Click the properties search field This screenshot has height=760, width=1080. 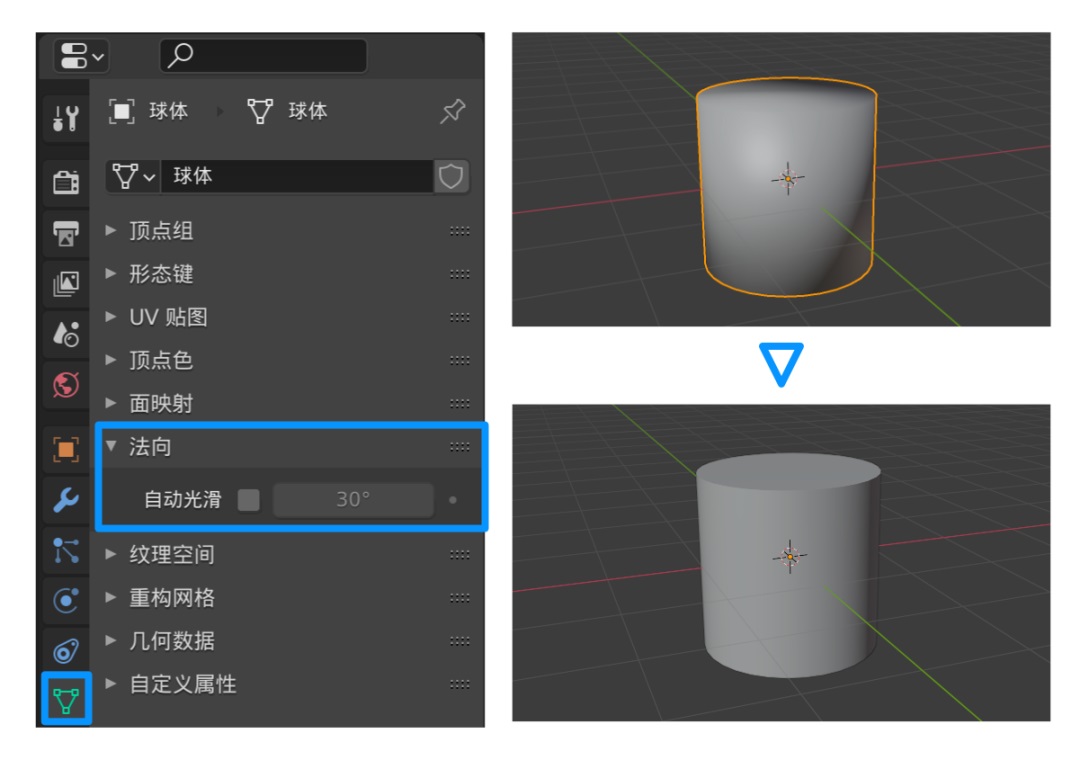tap(263, 56)
